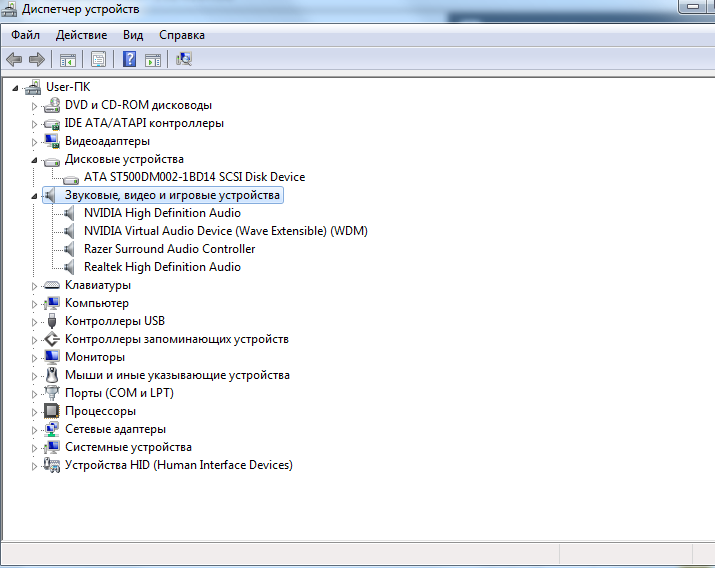715x568 pixels.
Task: Select Устройства HID (Human Interface Devices) label
Action: point(179,465)
